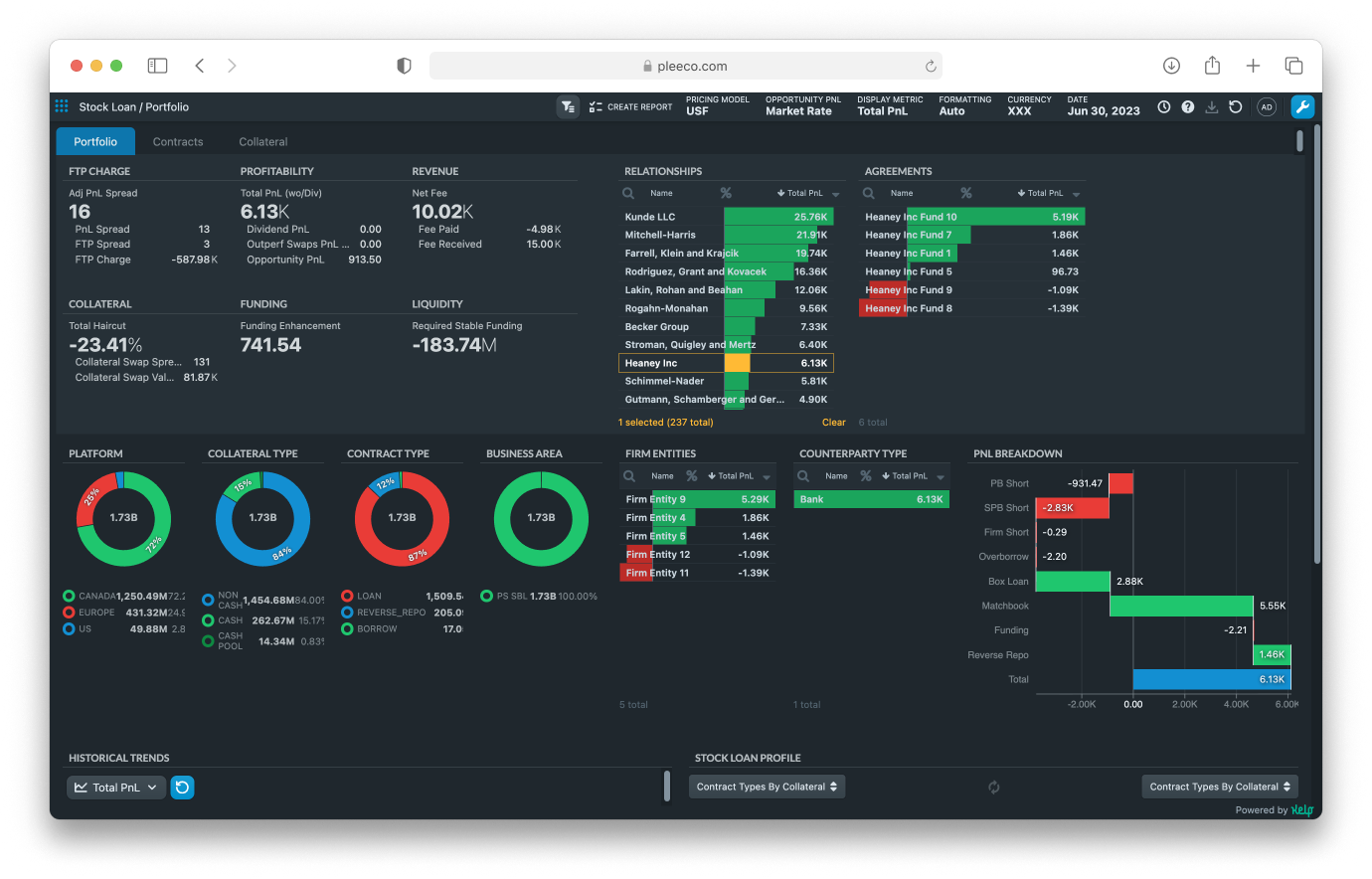The width and height of the screenshot is (1372, 879).
Task: Click the refresh icon in top toolbar
Action: (x=1236, y=106)
